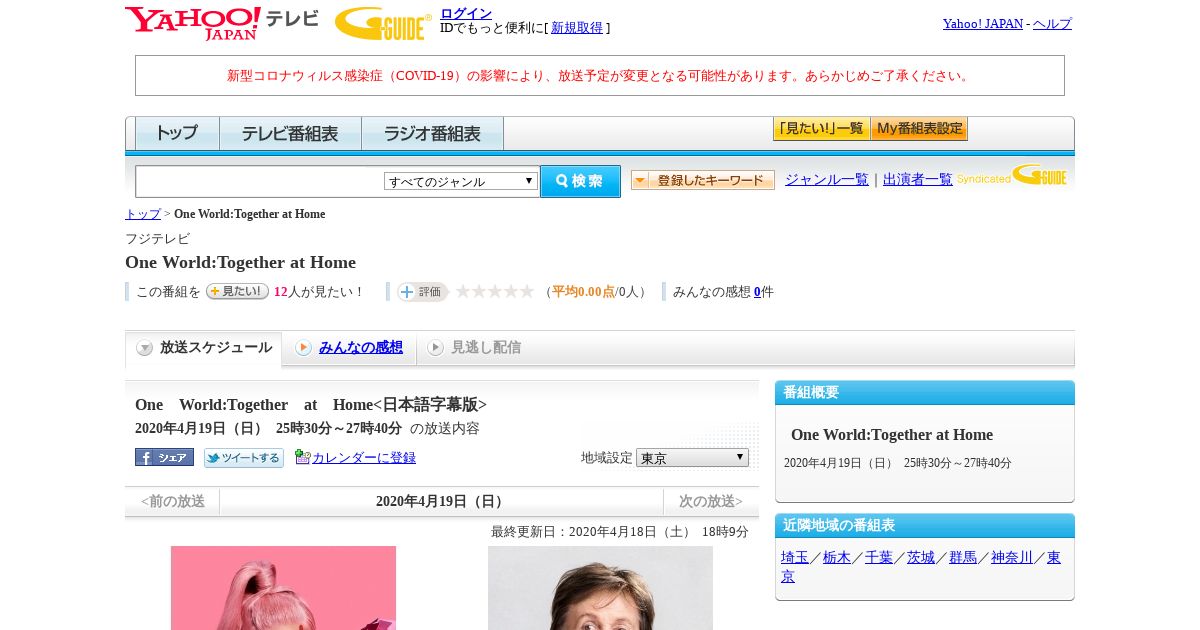
Task: Click the search keyword input field
Action: pos(260,181)
